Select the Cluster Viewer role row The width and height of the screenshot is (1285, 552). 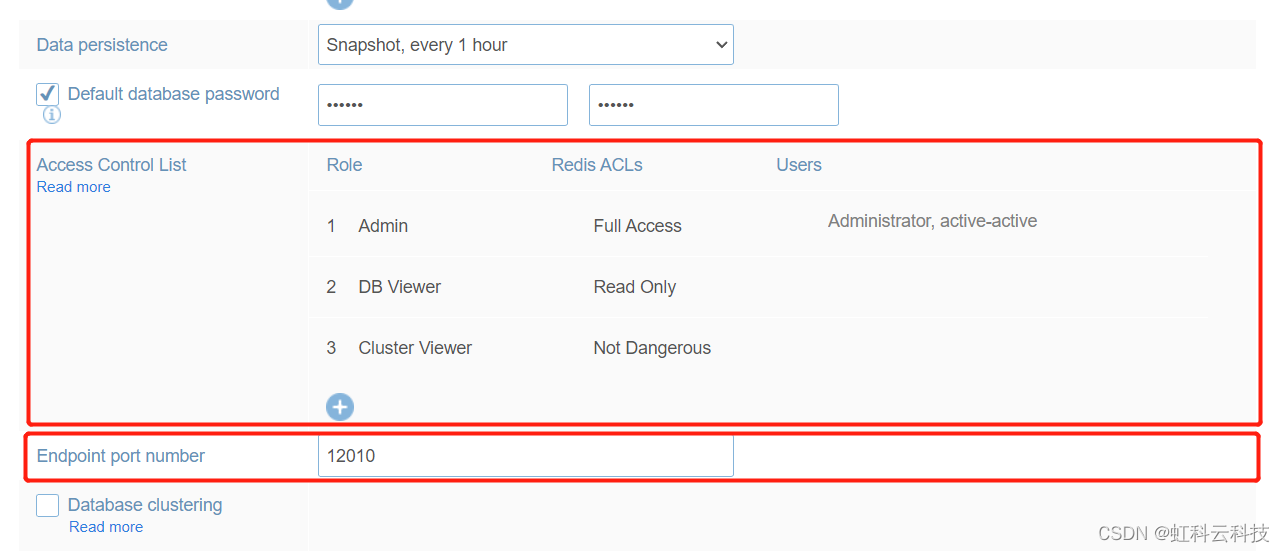click(760, 348)
